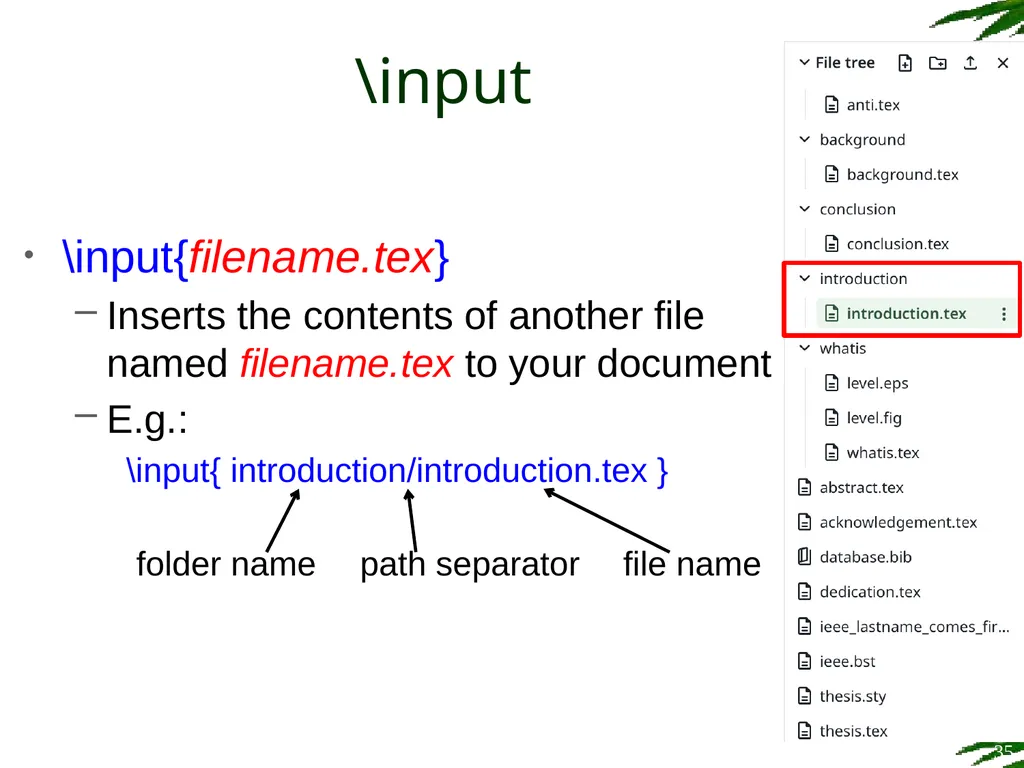Open whatis.tex file name
The width and height of the screenshot is (1024, 768).
click(883, 453)
